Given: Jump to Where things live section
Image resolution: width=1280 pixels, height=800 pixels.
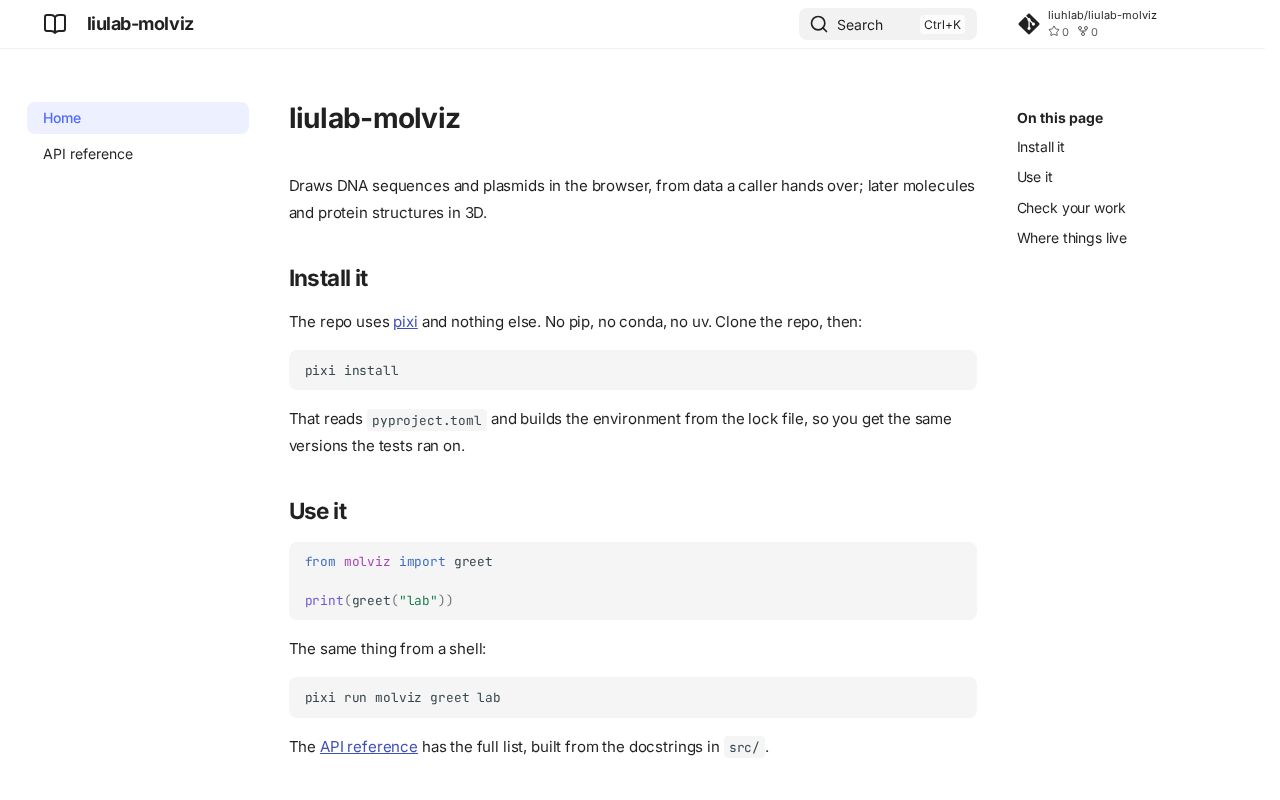Looking at the screenshot, I should (x=1072, y=238).
